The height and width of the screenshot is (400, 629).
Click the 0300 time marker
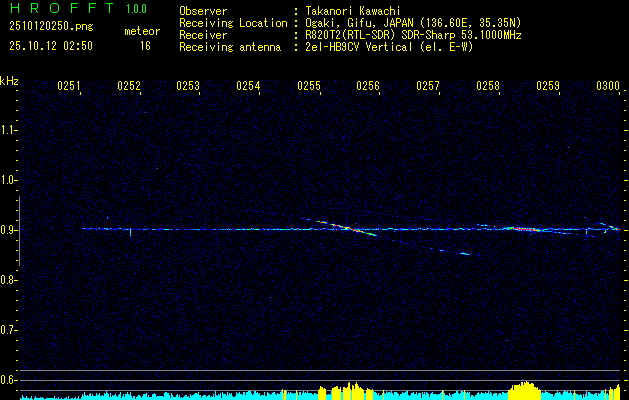coord(608,85)
